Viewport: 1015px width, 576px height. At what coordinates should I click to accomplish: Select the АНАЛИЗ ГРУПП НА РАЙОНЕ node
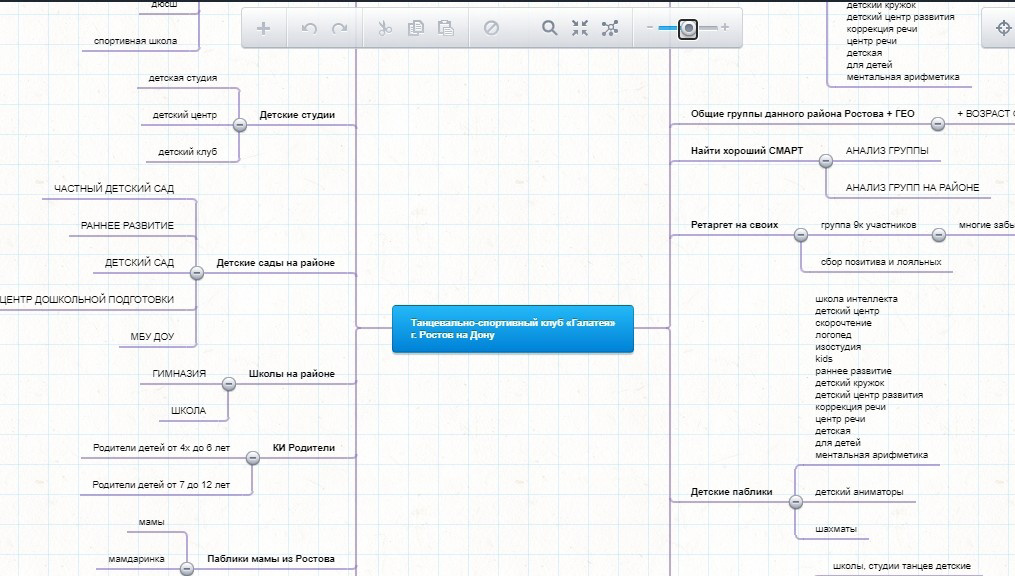point(912,187)
